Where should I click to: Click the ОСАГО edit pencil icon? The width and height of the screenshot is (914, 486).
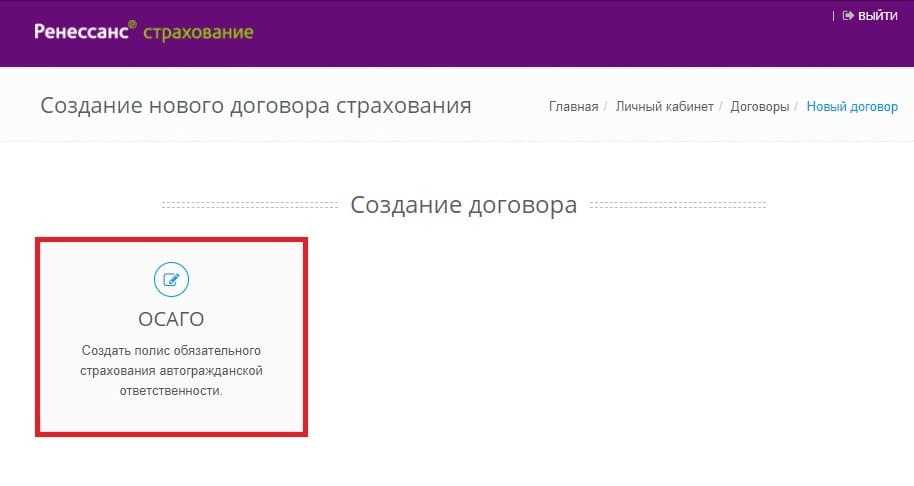[171, 280]
